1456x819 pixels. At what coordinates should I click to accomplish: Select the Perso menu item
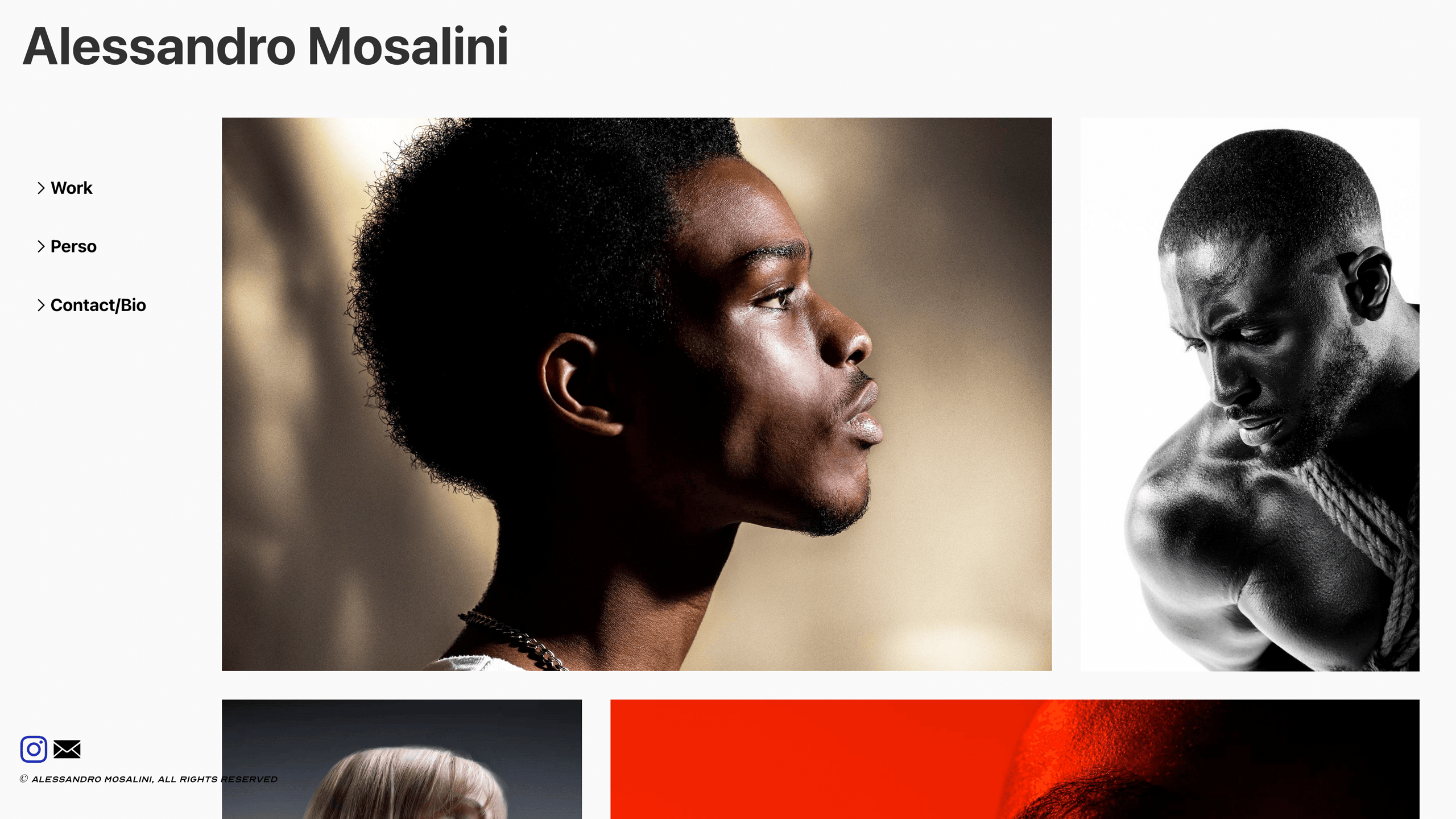[x=73, y=246]
